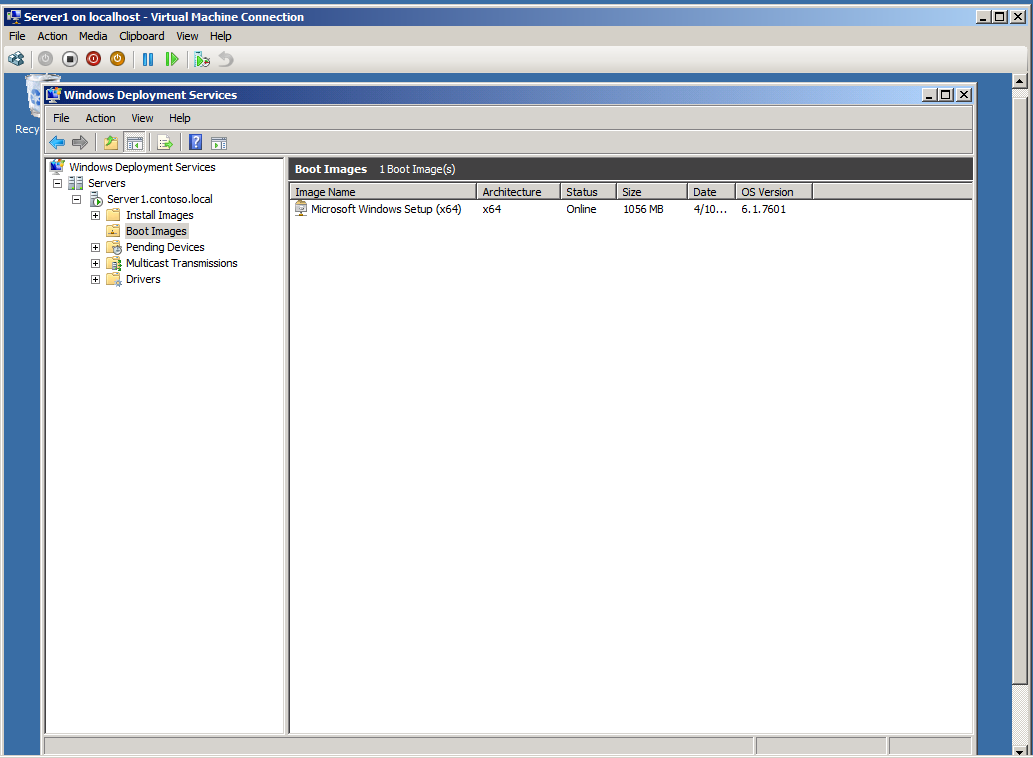This screenshot has width=1033, height=758.
Task: Open WDS console Action menu
Action: point(100,118)
